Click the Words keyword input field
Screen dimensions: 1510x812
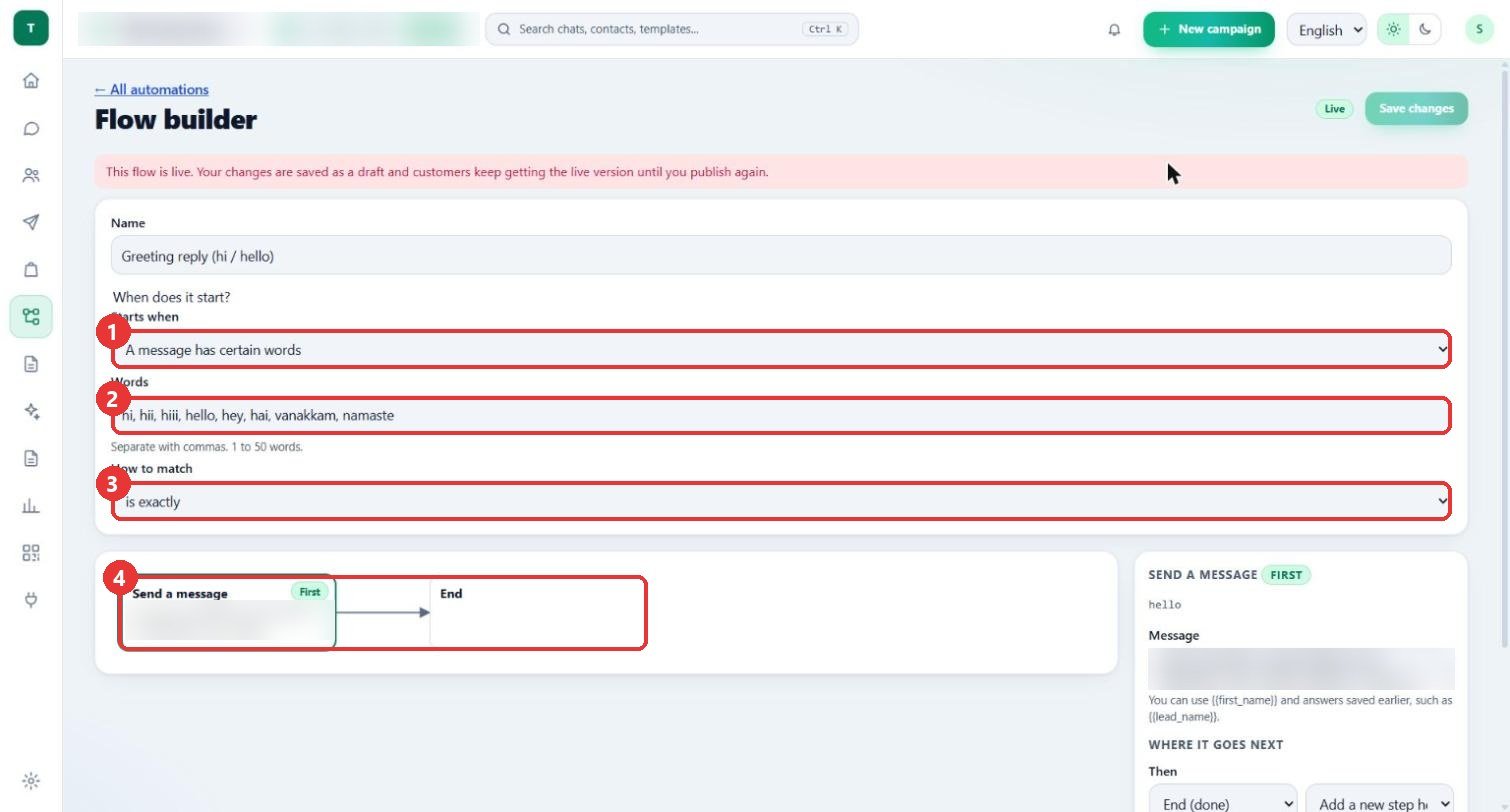tap(781, 415)
